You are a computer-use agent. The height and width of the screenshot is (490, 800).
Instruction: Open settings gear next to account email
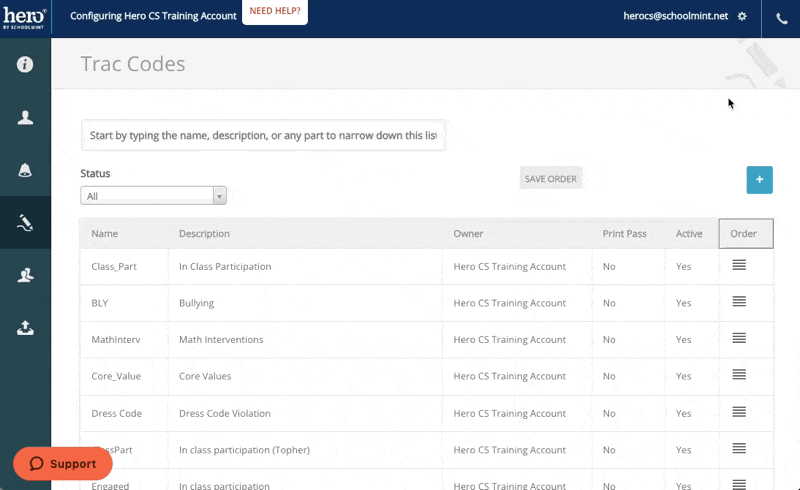tap(741, 17)
